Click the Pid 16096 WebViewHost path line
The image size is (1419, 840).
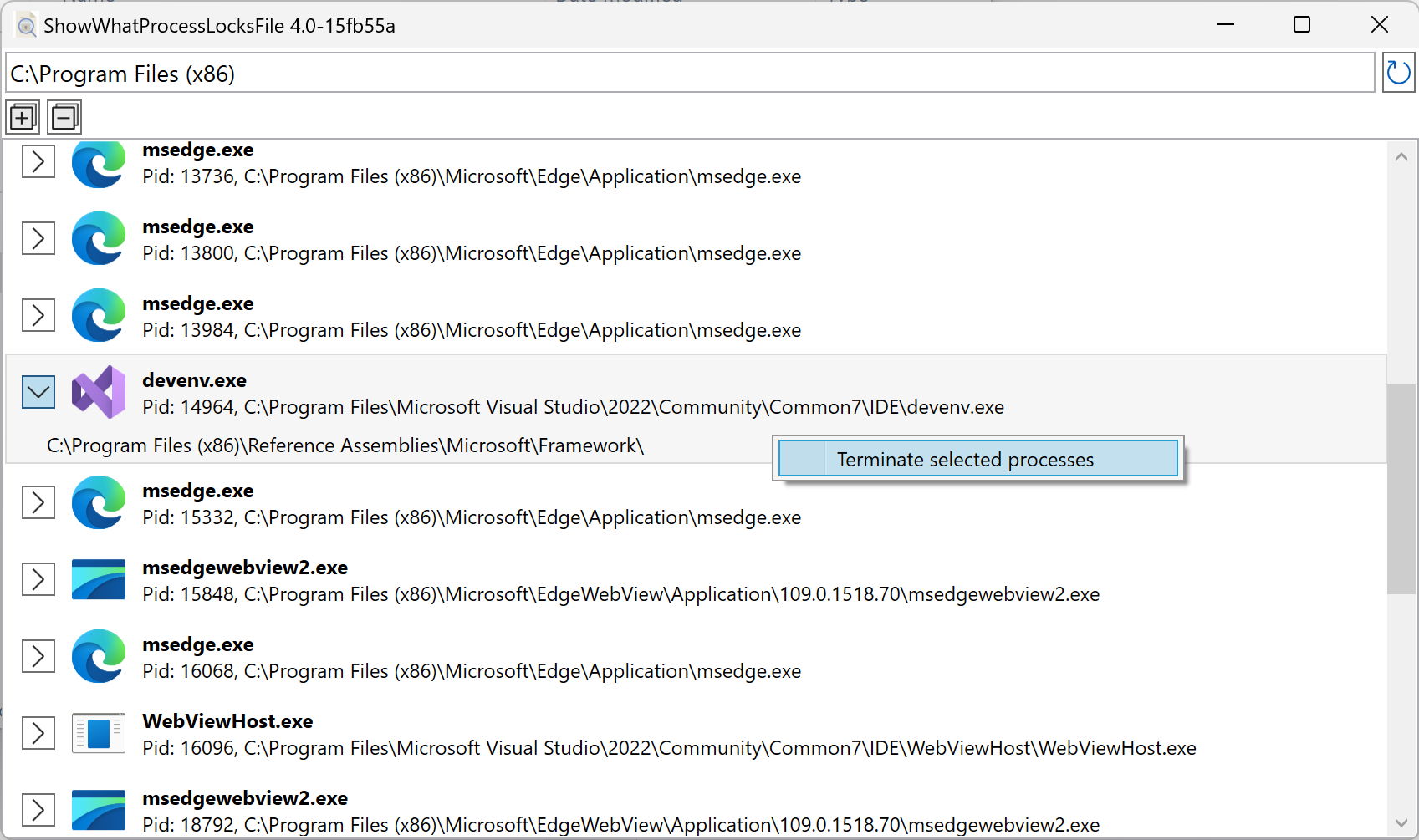[669, 748]
